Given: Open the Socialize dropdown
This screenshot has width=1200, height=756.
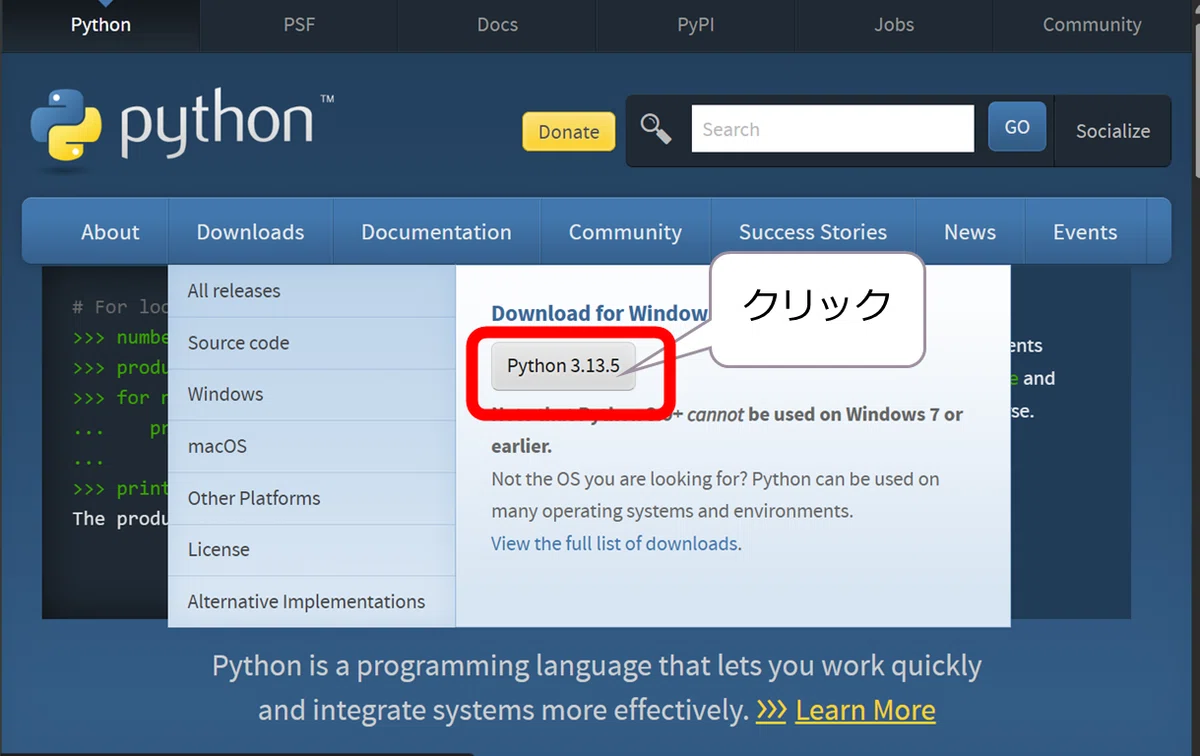Looking at the screenshot, I should 1112,131.
